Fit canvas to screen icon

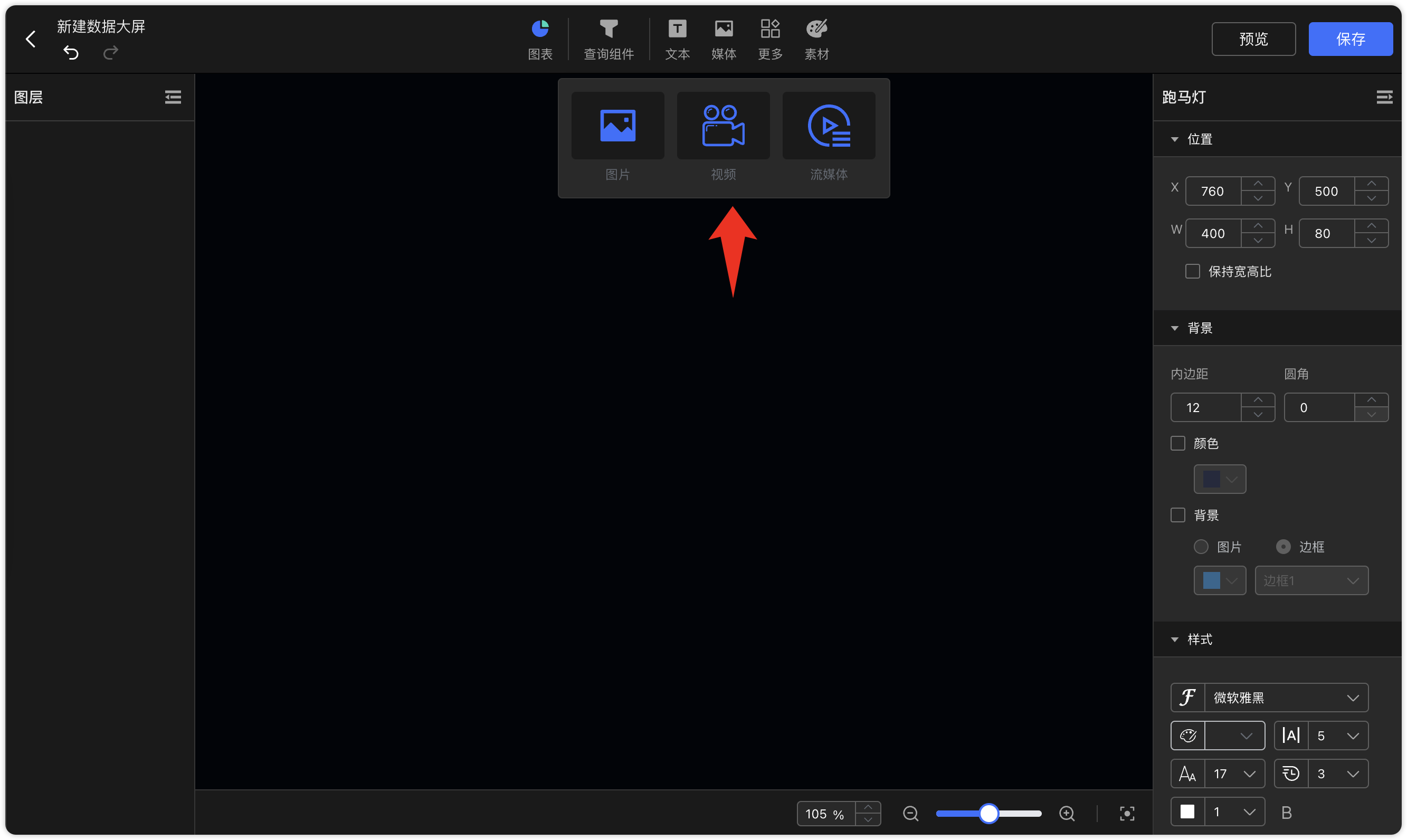[1127, 814]
